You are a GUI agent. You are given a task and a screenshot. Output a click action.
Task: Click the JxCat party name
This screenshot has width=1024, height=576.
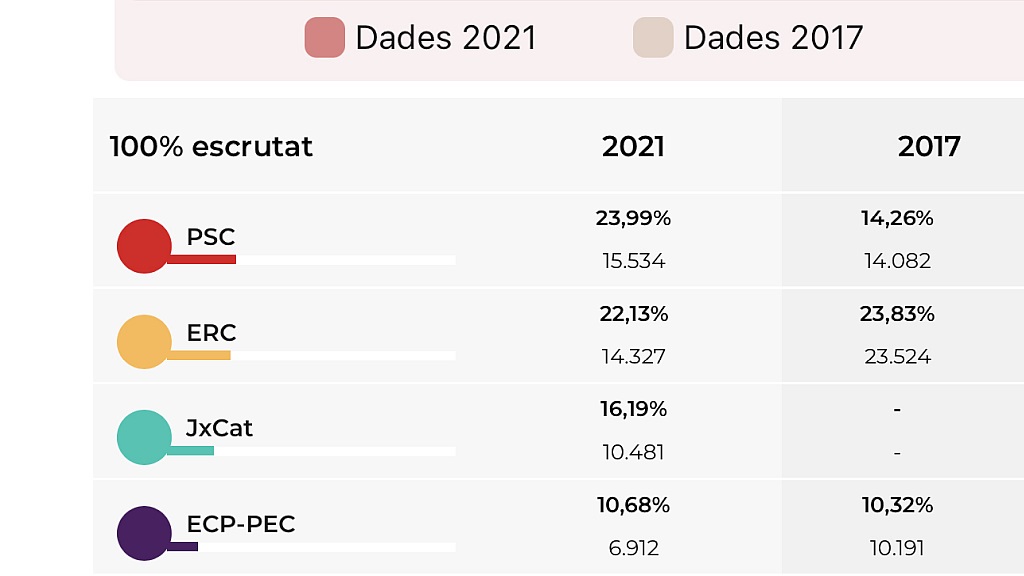[219, 428]
